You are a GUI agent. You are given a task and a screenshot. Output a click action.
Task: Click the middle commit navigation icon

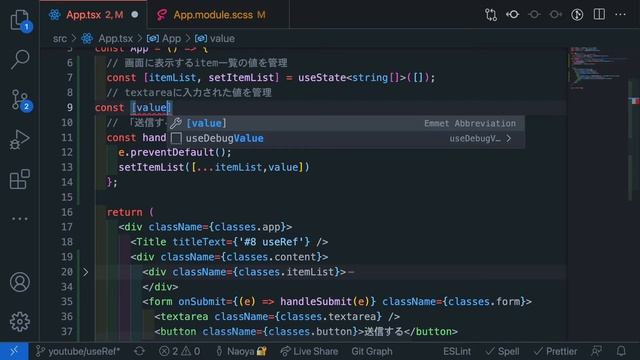pyautogui.click(x=534, y=15)
